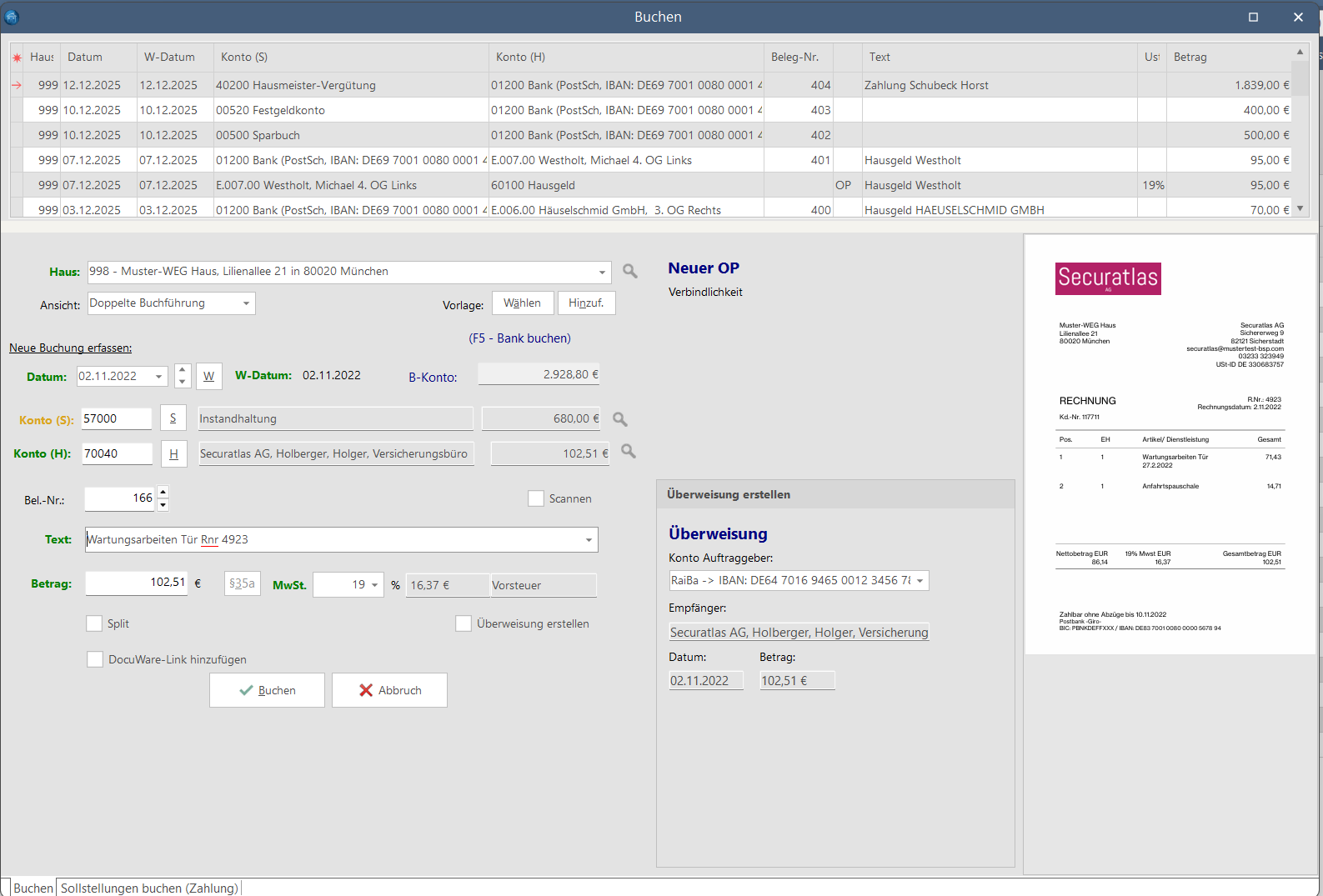Click the application icon in title bar
Viewport: 1323px width, 896px height.
point(12,17)
